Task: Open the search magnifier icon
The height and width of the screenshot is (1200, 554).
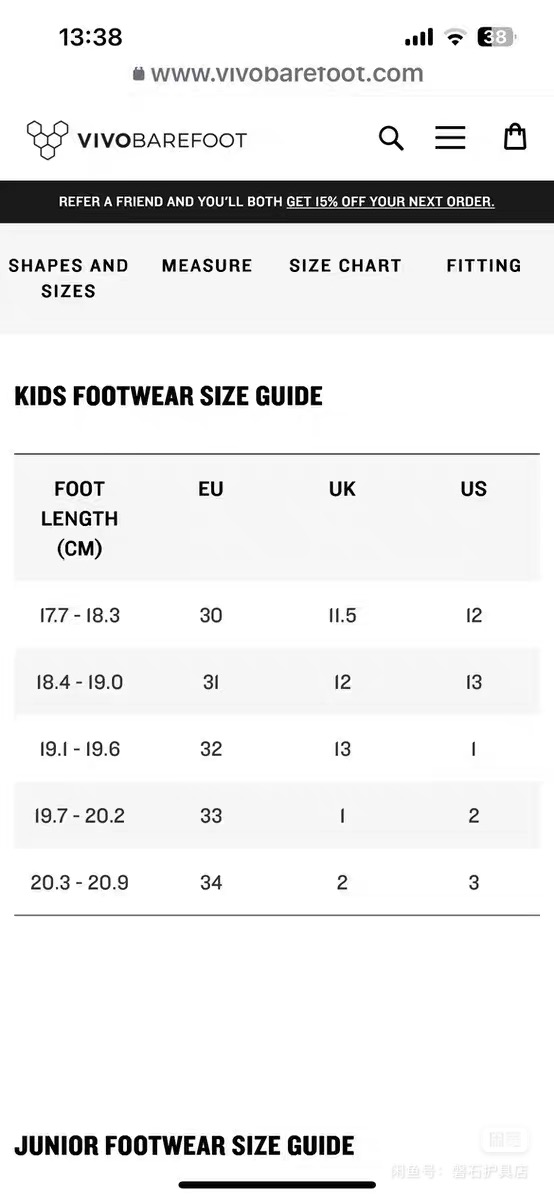Action: pos(391,138)
